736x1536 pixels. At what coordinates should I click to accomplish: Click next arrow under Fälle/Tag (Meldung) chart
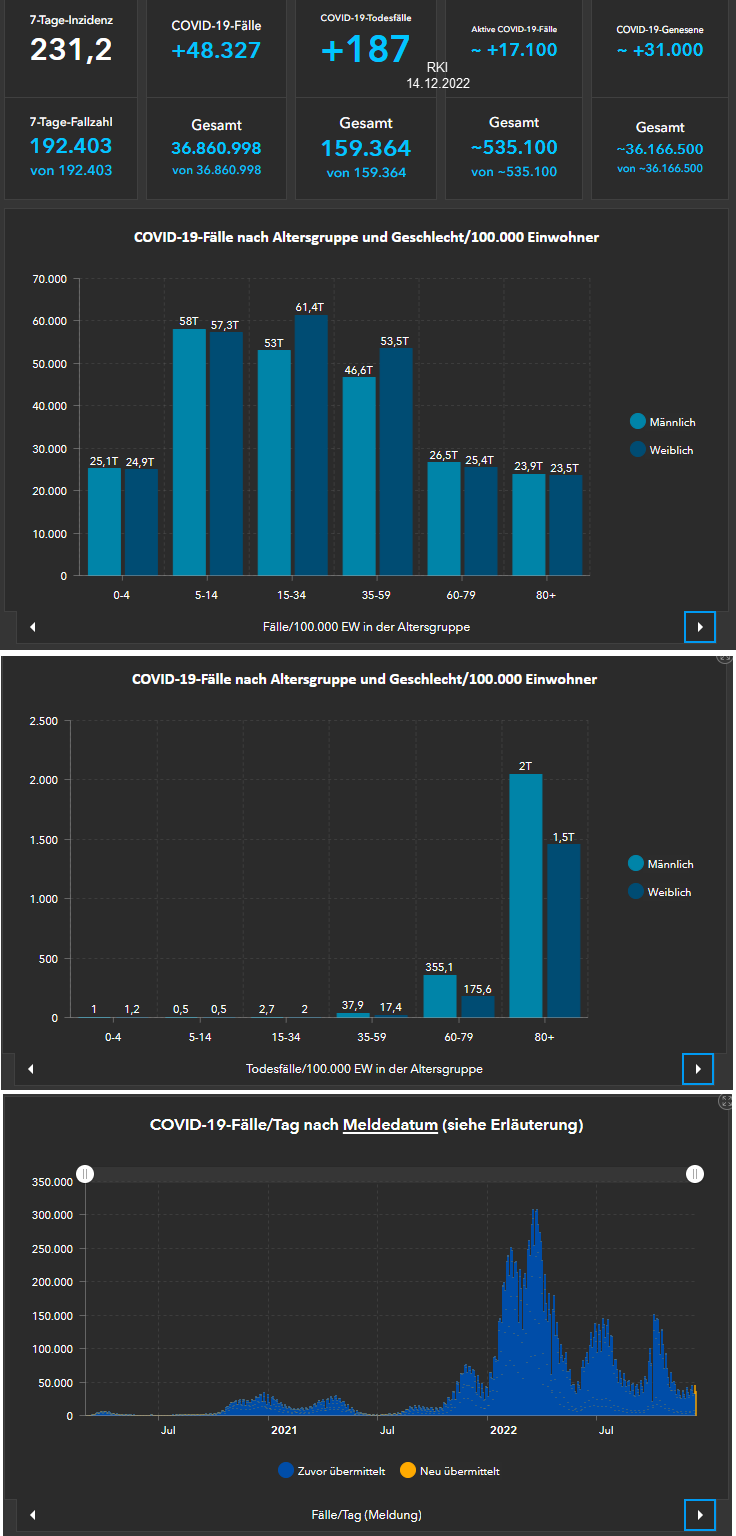click(x=699, y=1515)
